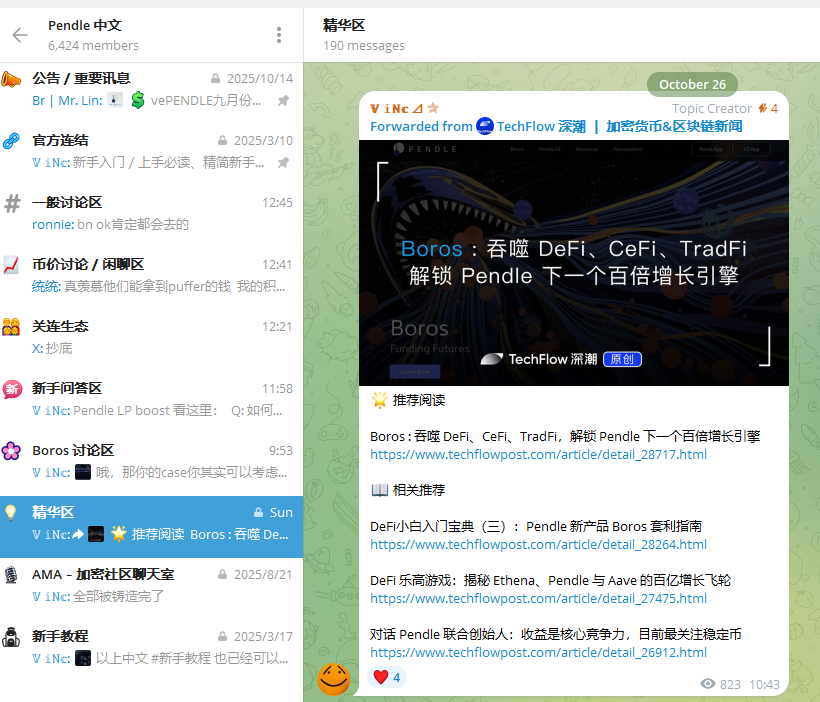Open the 新手问答区 topic
Screen dimensions: 820x702
150,399
